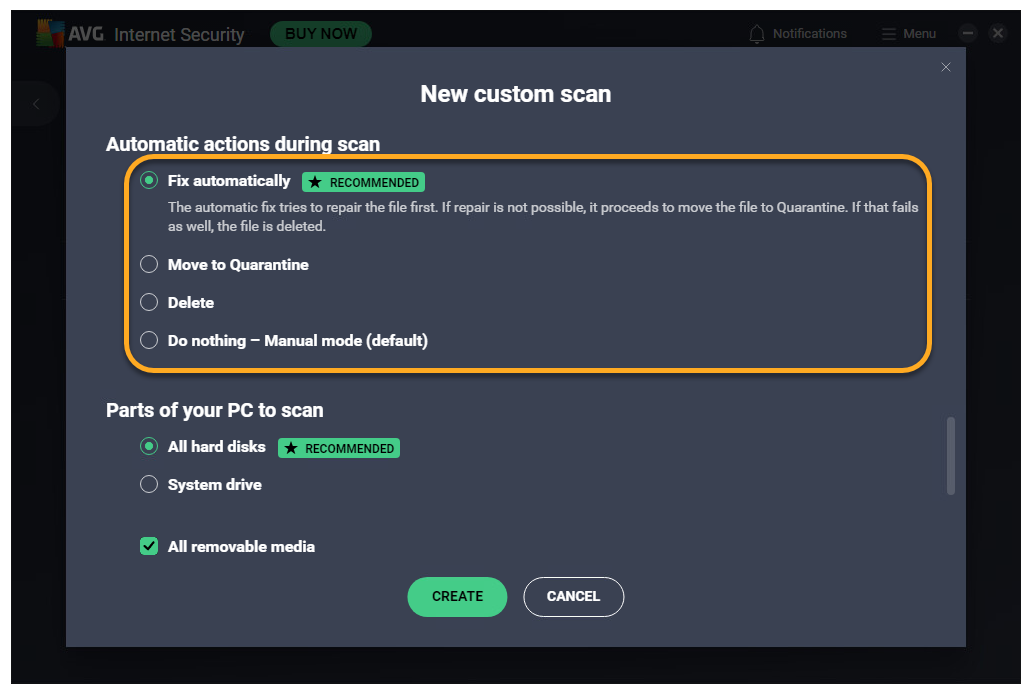The width and height of the screenshot is (1033, 694).
Task: Click the back arrow icon
Action: tap(37, 104)
